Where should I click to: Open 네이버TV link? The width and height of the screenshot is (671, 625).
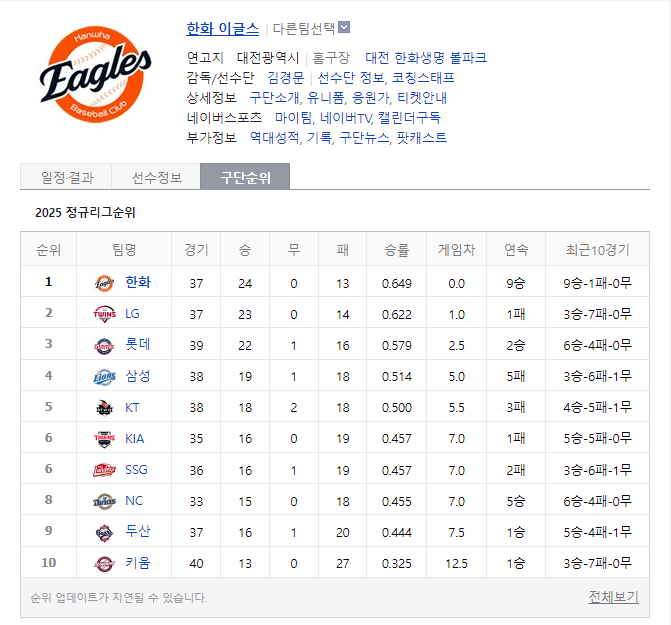click(346, 117)
